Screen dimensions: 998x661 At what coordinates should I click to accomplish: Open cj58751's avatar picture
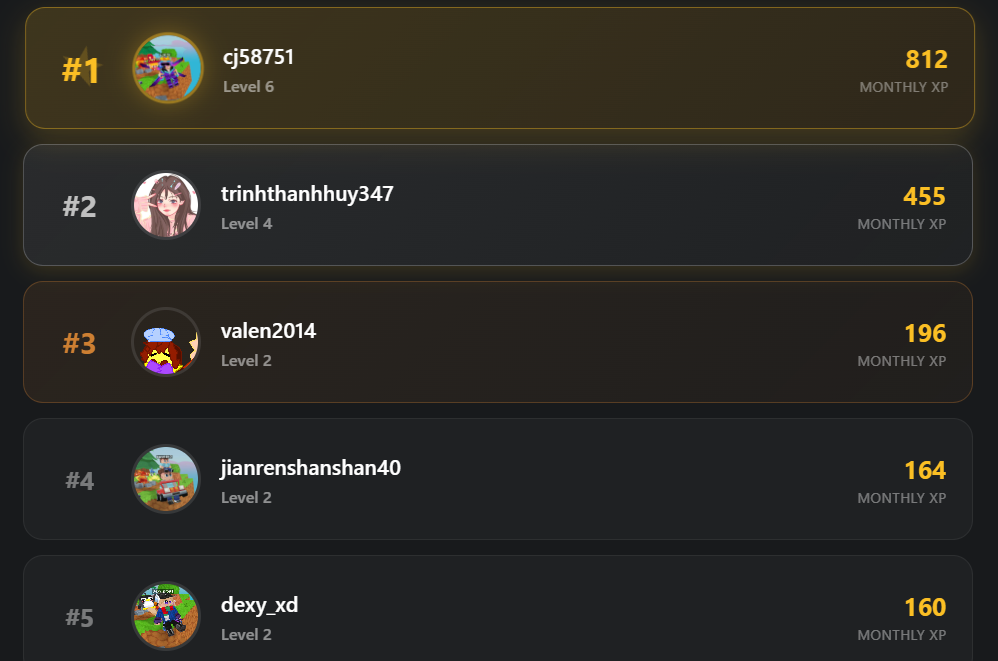168,68
